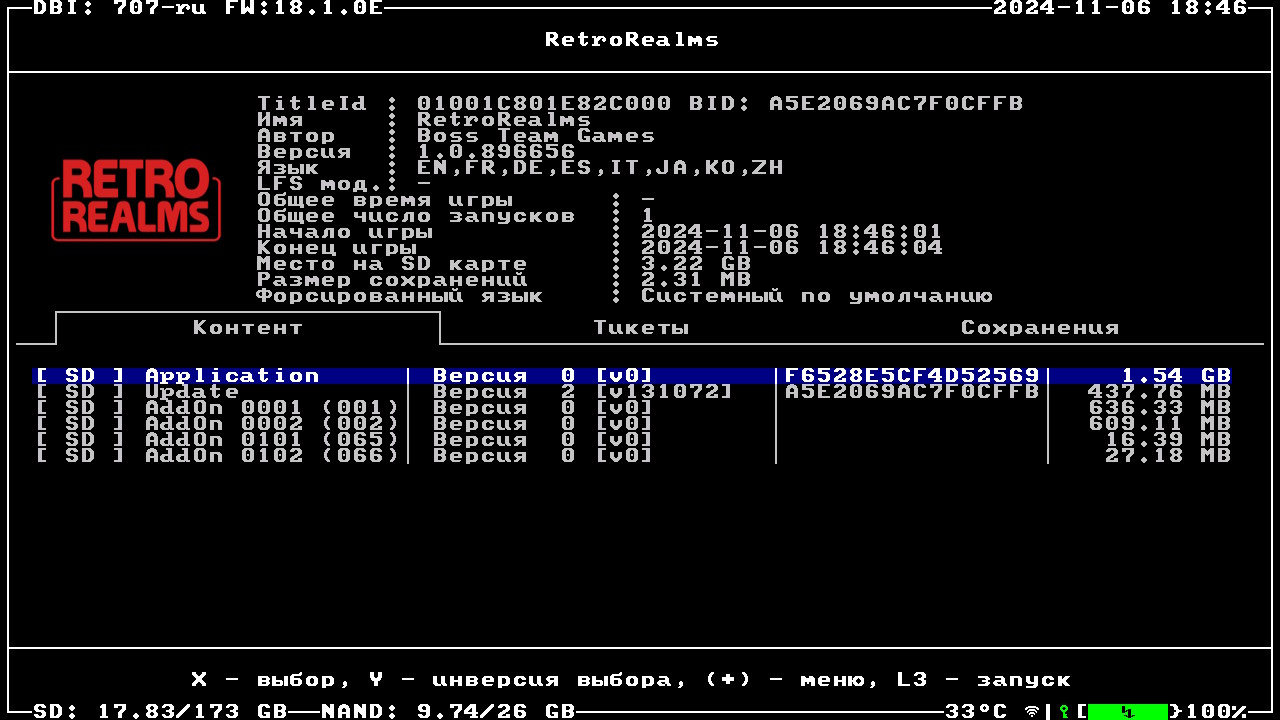Click the Wi-Fi signal icon in status bar
Image resolution: width=1280 pixels, height=720 pixels.
1032,711
